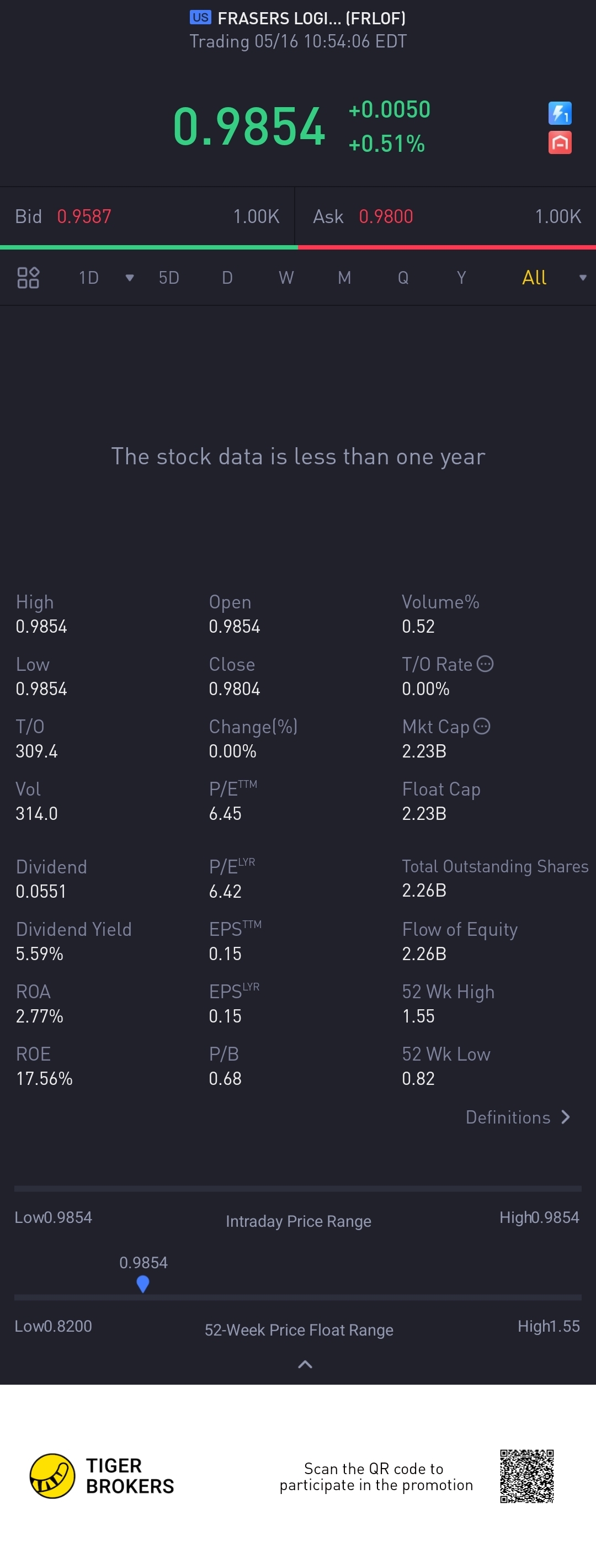Expand the 1D timeframe dropdown arrow
596x1568 pixels.
[129, 278]
